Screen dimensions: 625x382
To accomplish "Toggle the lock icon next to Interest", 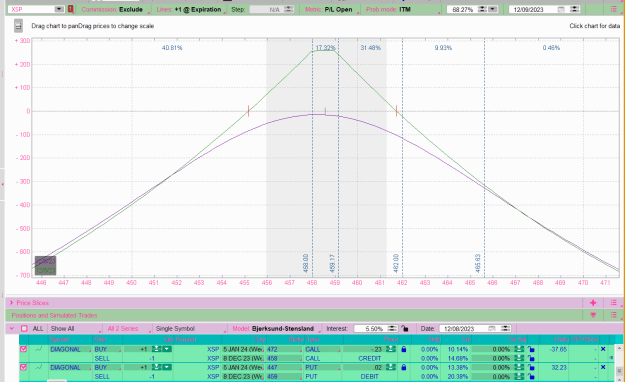I will point(405,329).
